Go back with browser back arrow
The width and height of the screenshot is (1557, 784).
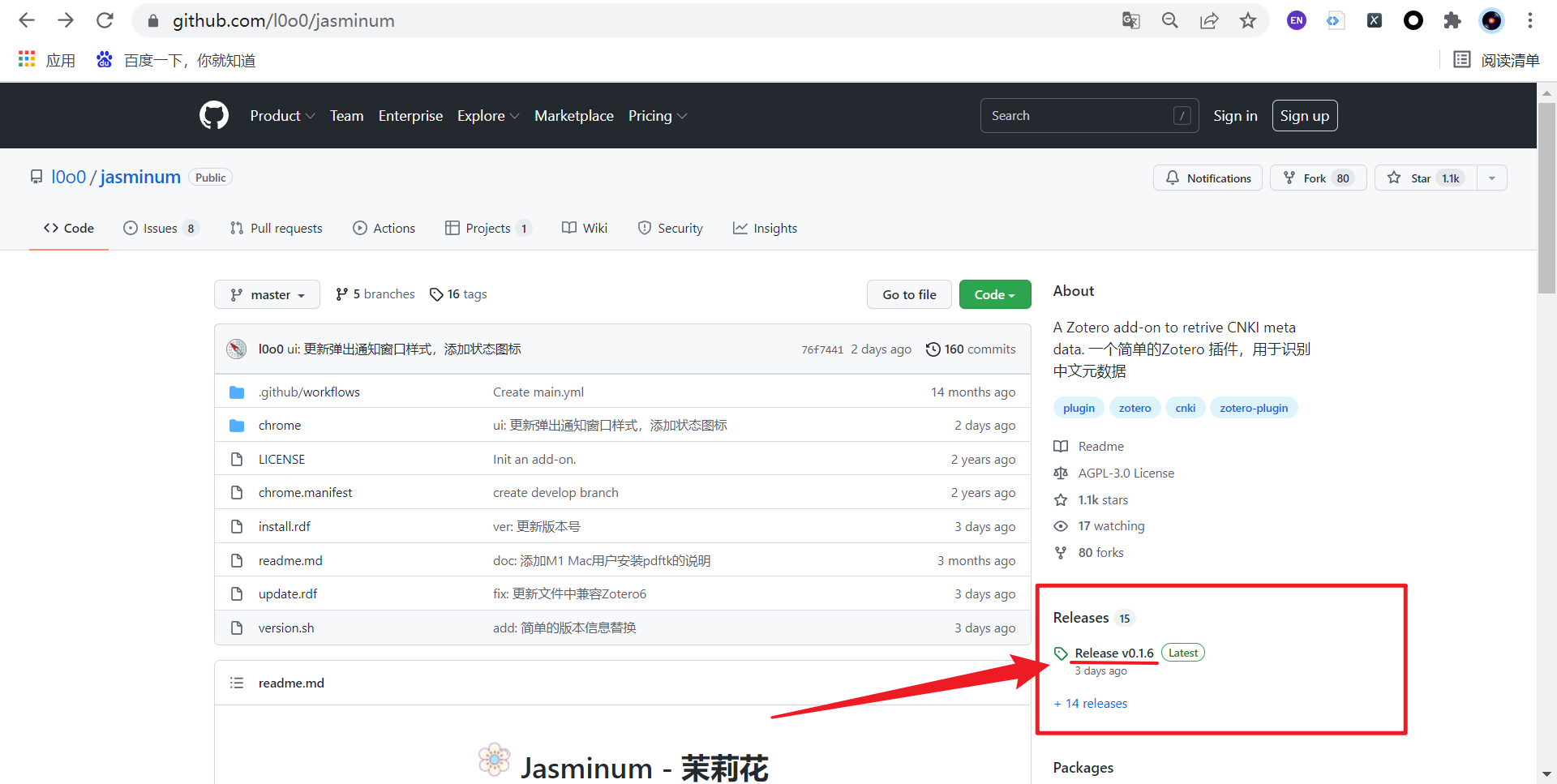(x=27, y=20)
